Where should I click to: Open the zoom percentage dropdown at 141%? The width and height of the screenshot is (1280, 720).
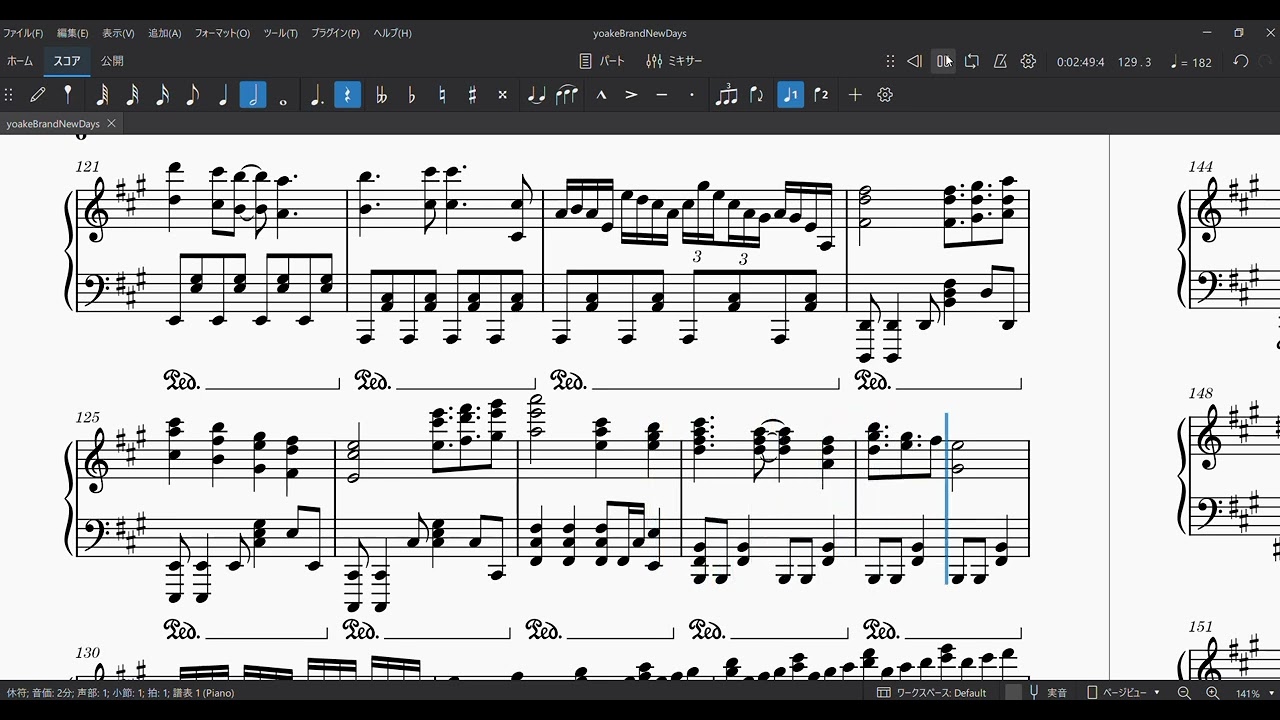(x=1252, y=693)
